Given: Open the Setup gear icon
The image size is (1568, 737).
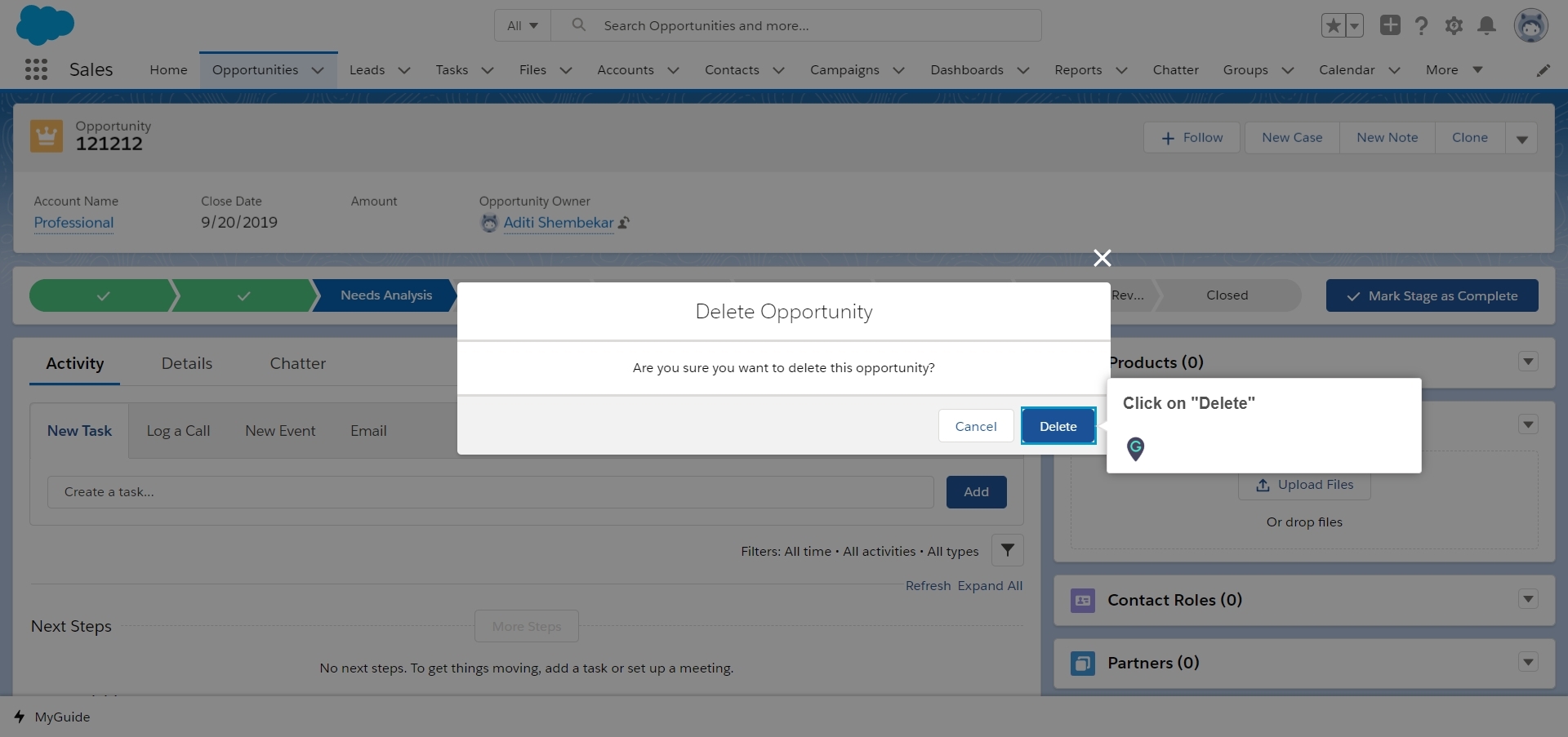Looking at the screenshot, I should [x=1454, y=25].
